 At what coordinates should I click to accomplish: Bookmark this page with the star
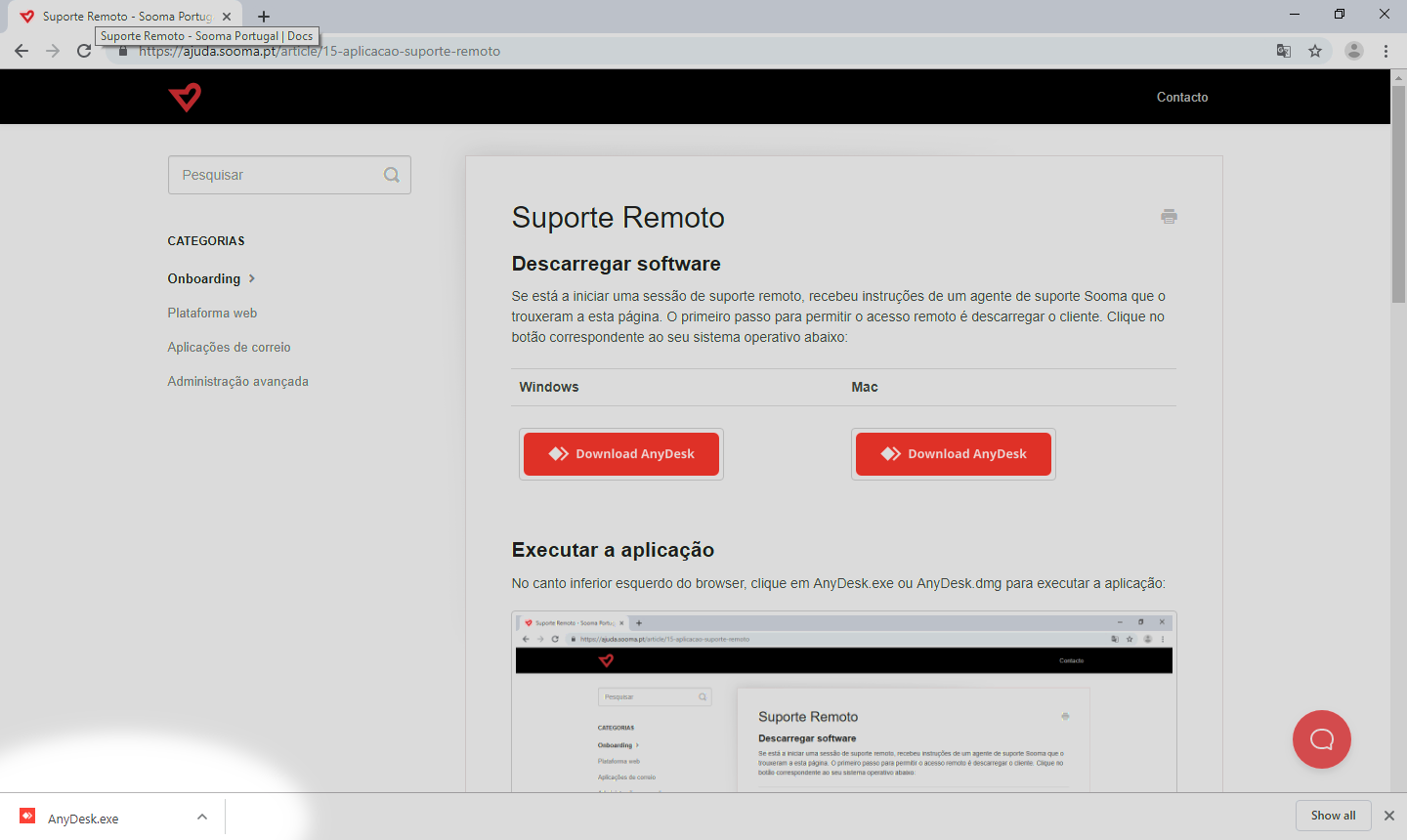[x=1315, y=51]
